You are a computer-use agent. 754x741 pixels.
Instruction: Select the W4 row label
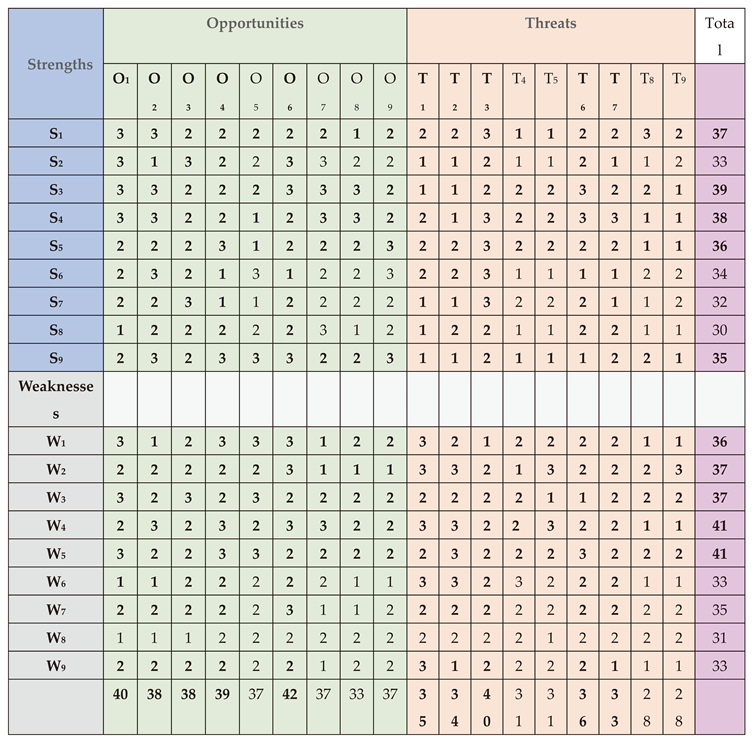(53, 526)
